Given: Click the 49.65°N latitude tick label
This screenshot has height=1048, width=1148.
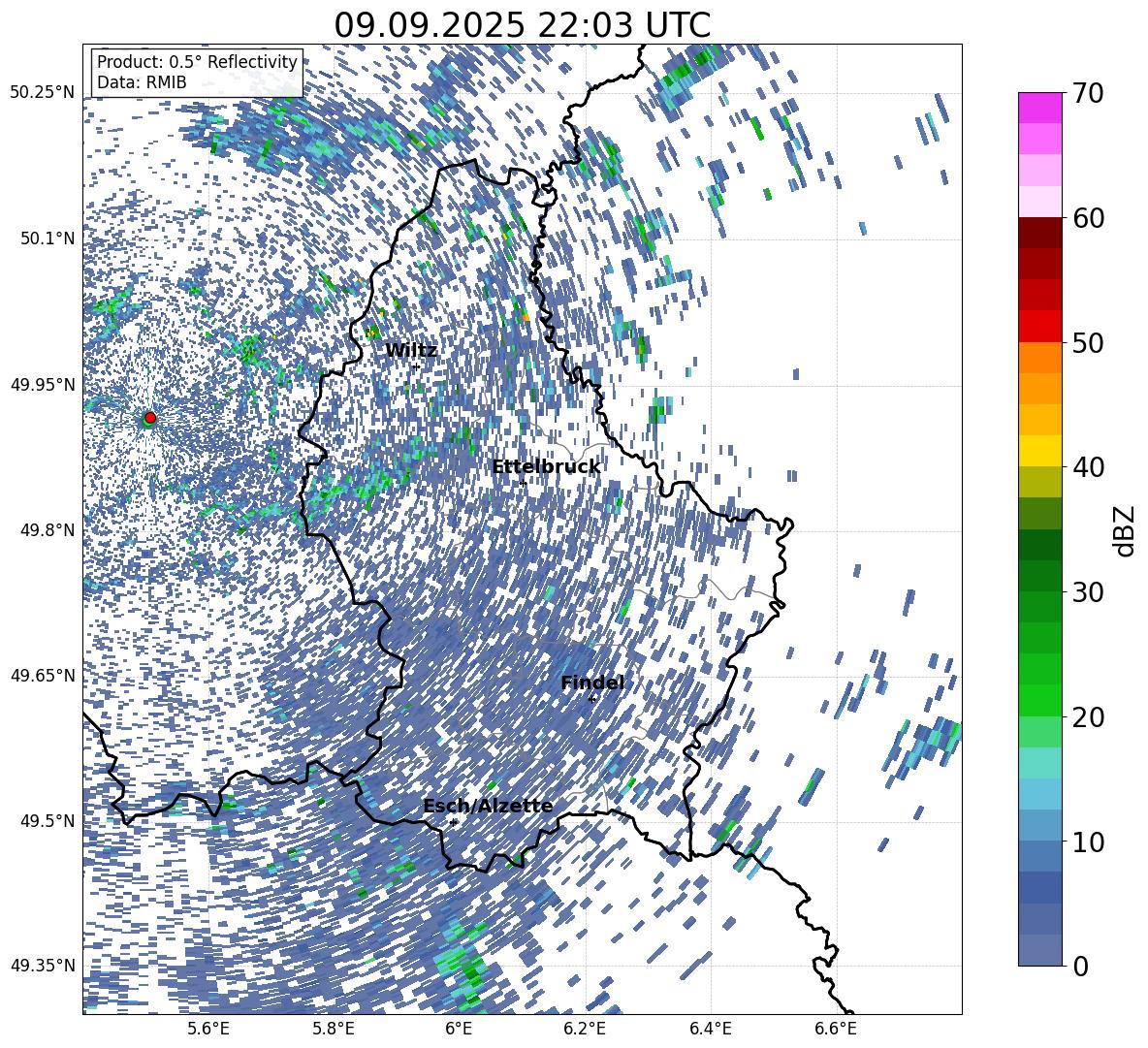Looking at the screenshot, I should (43, 675).
